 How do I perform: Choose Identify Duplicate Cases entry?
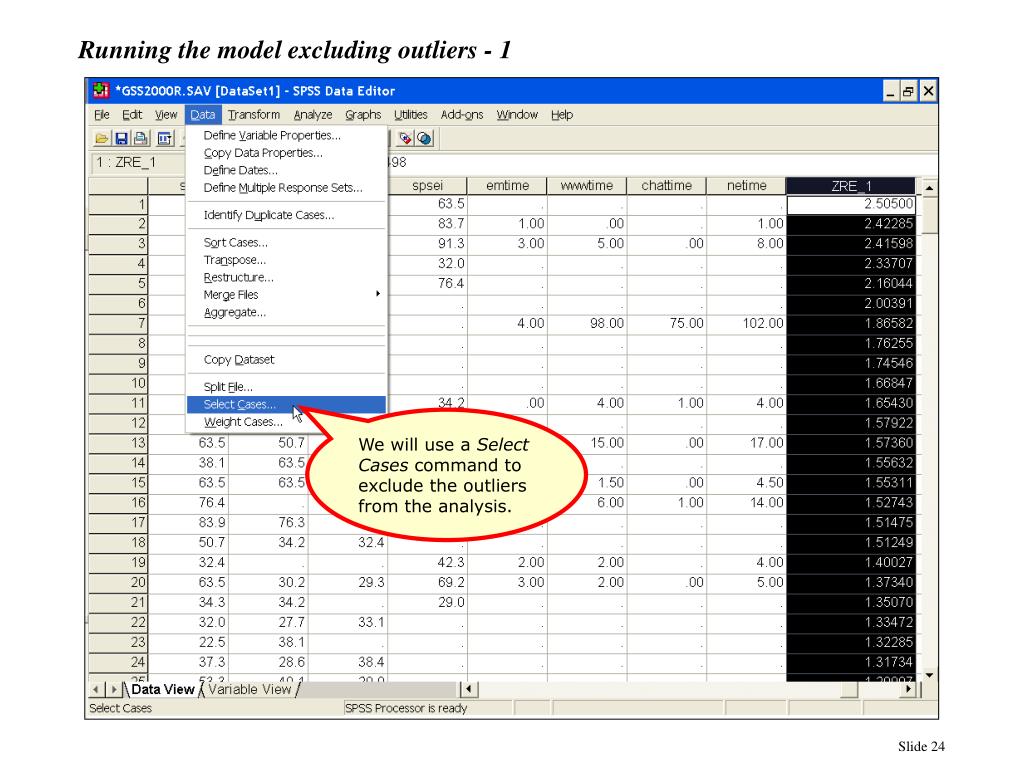tap(286, 215)
